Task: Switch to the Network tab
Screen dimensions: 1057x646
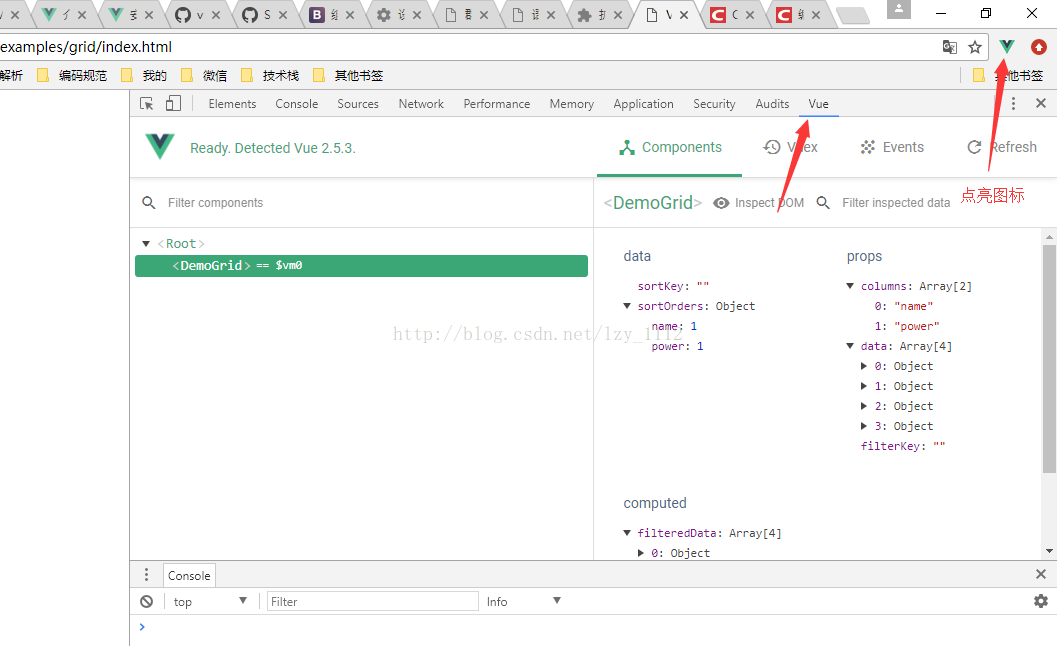Action: 421,104
